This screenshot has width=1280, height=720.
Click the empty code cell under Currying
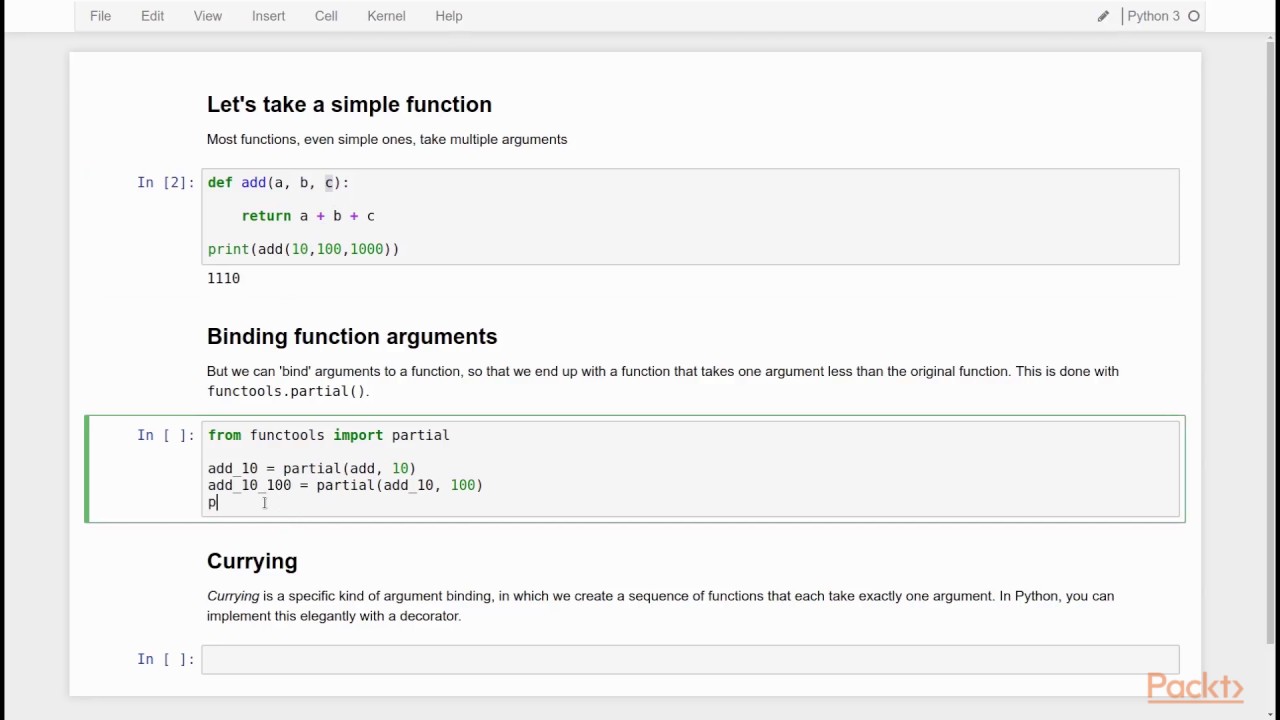pos(690,659)
